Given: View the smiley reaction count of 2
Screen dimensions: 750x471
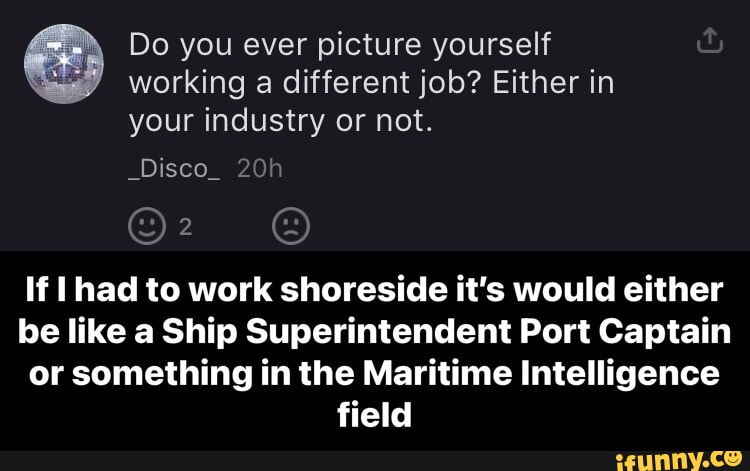Looking at the screenshot, I should click(x=184, y=224).
